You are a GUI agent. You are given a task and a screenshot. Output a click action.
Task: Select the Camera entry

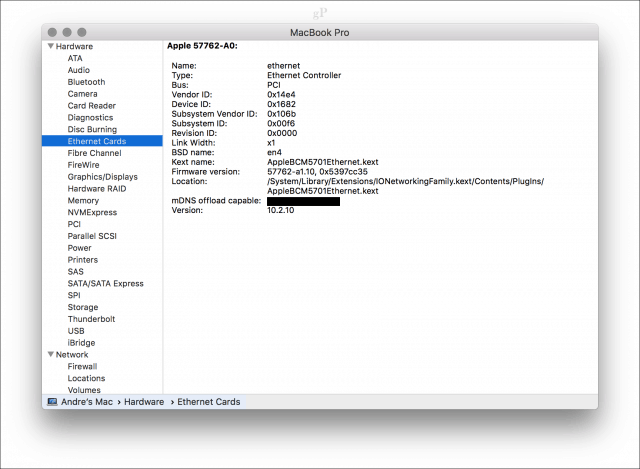(82, 93)
